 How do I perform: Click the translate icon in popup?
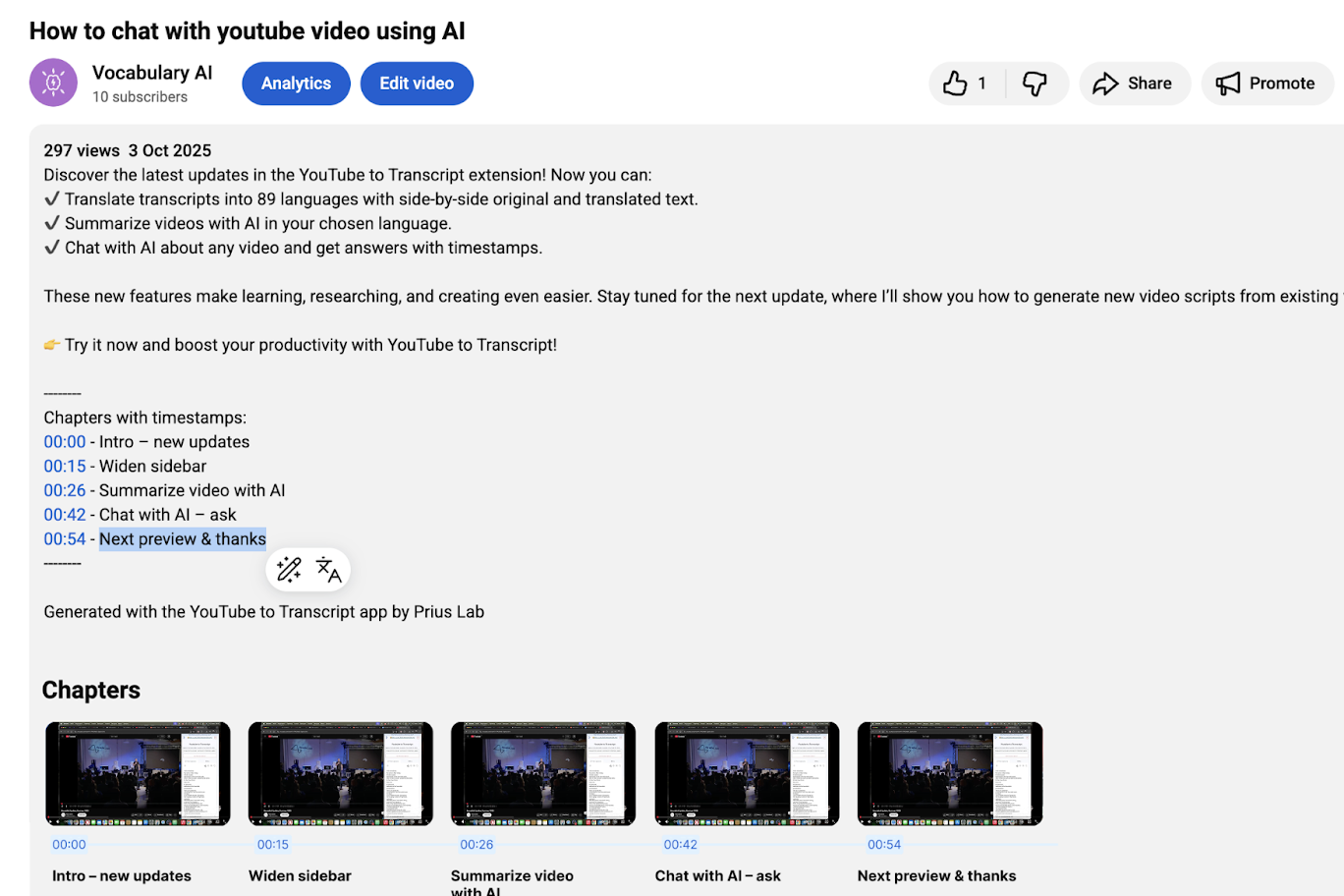point(329,570)
